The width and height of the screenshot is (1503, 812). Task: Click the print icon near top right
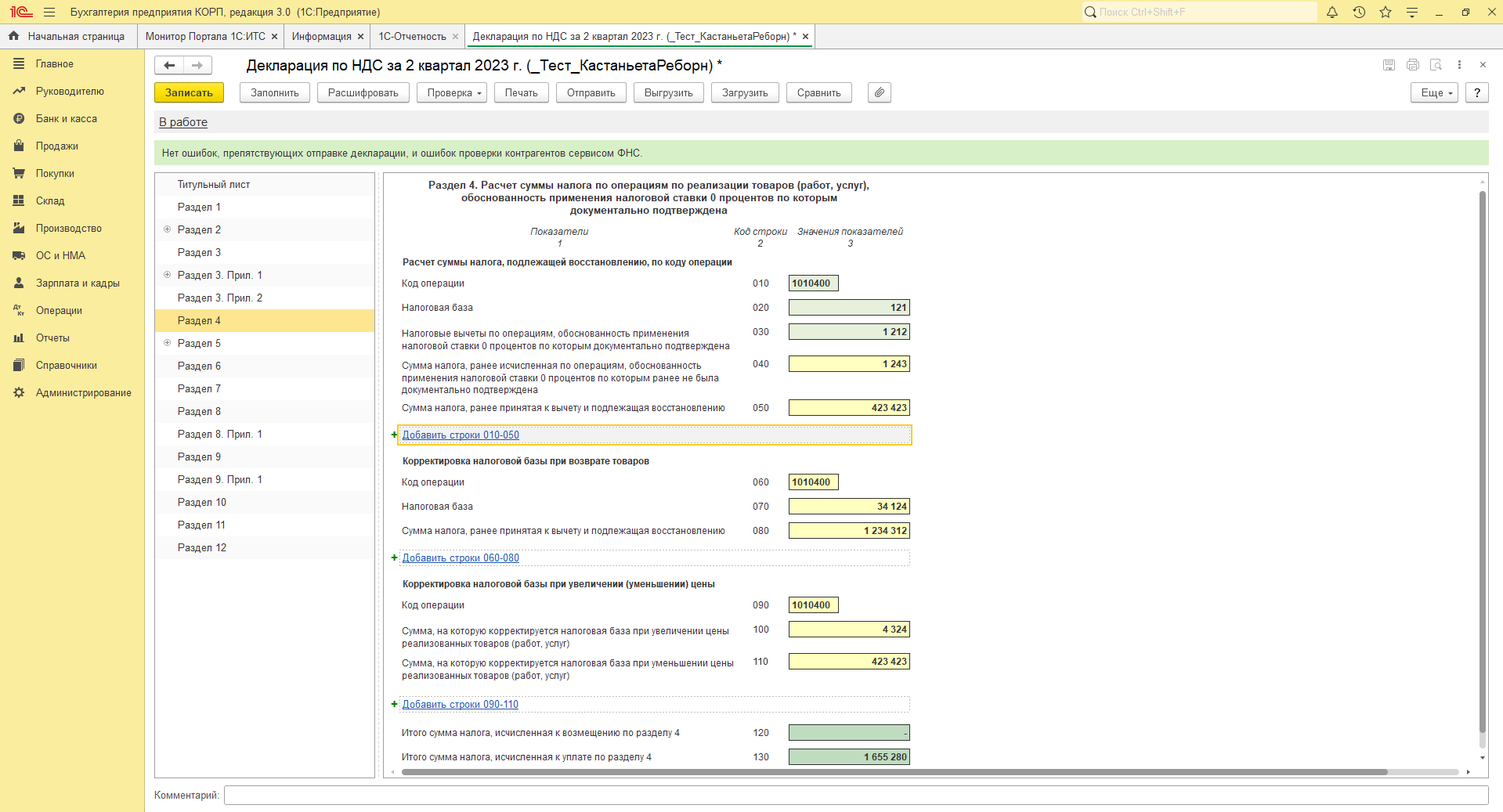(1413, 65)
